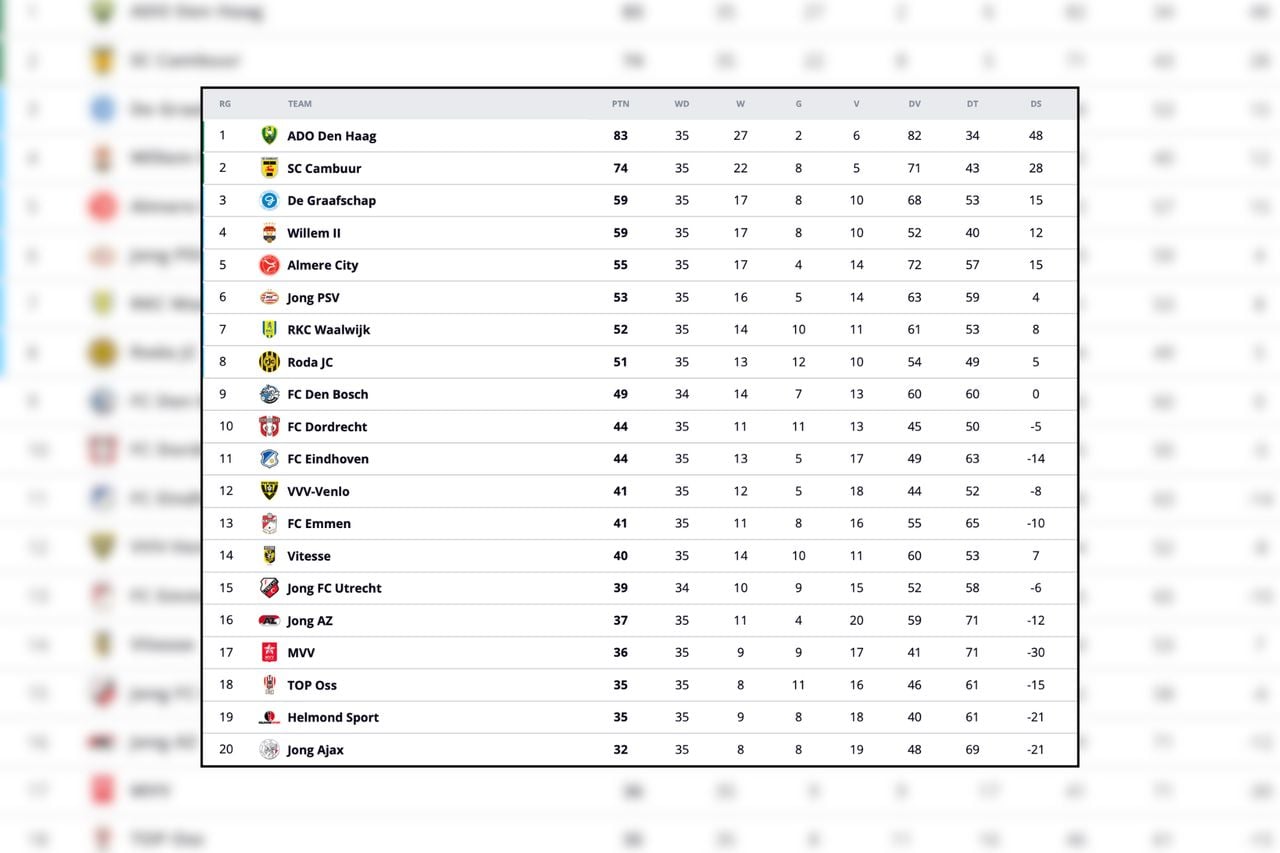Select the VVV-Venlo team name

tap(318, 491)
